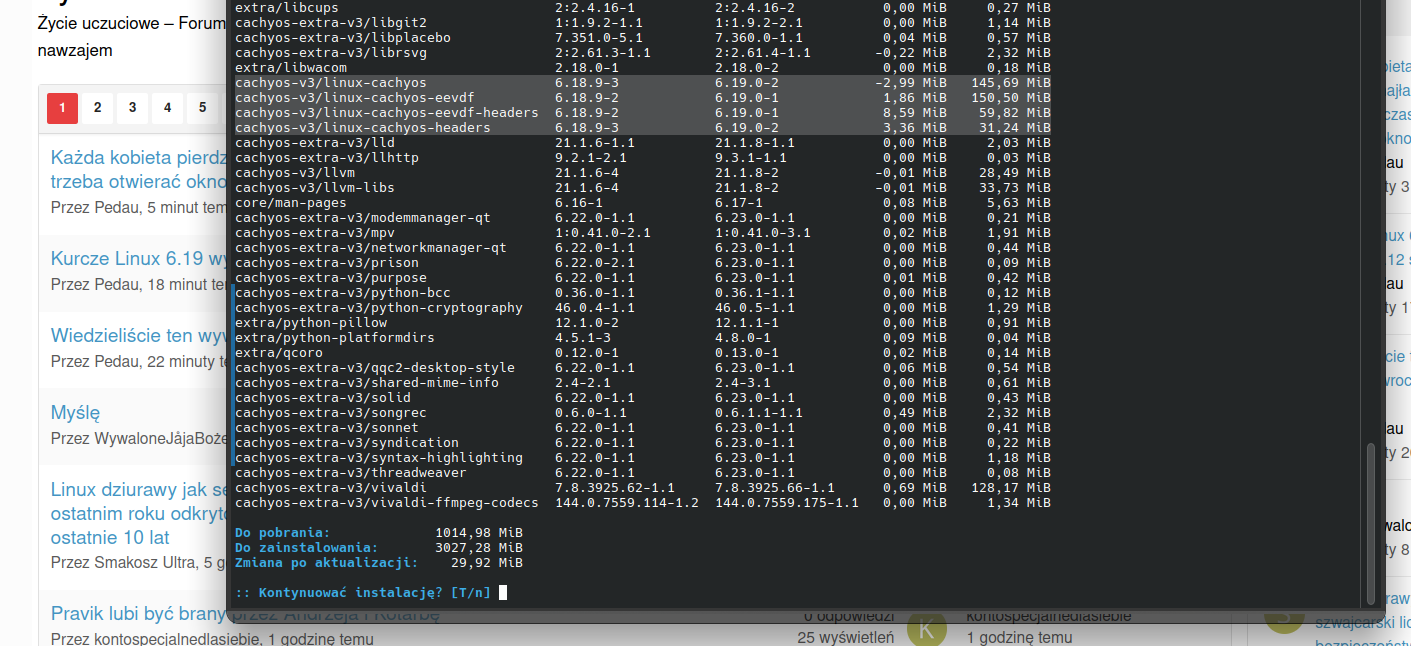This screenshot has height=646, width=1411.
Task: Click the 'extra/libwacom' package row
Action: (x=643, y=68)
